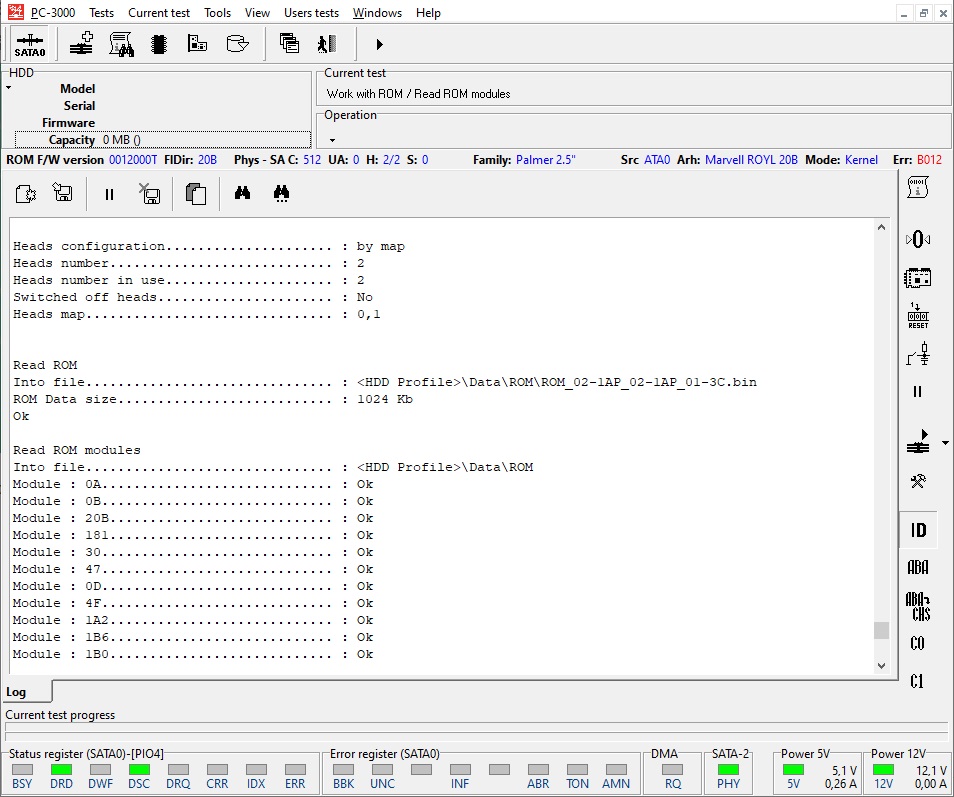Toggle the ID button in right sidebar
The height and width of the screenshot is (797, 954).
[x=917, y=530]
